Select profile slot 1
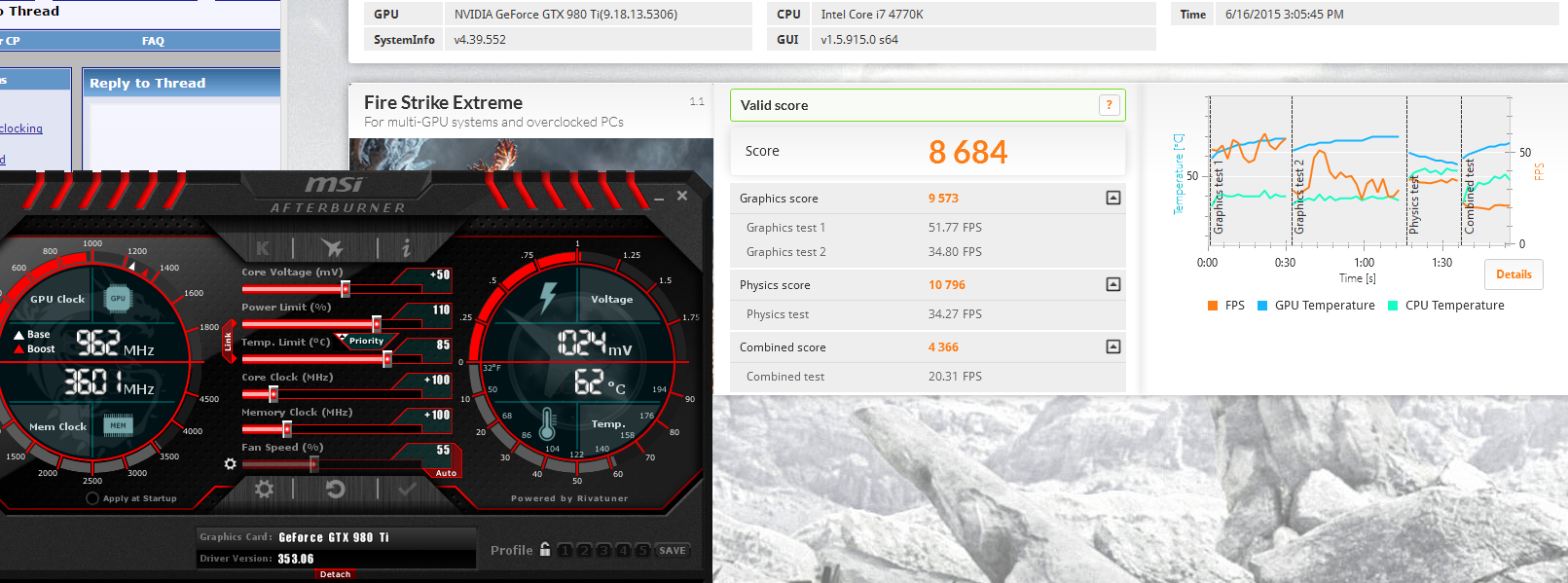The image size is (1568, 583). point(565,550)
